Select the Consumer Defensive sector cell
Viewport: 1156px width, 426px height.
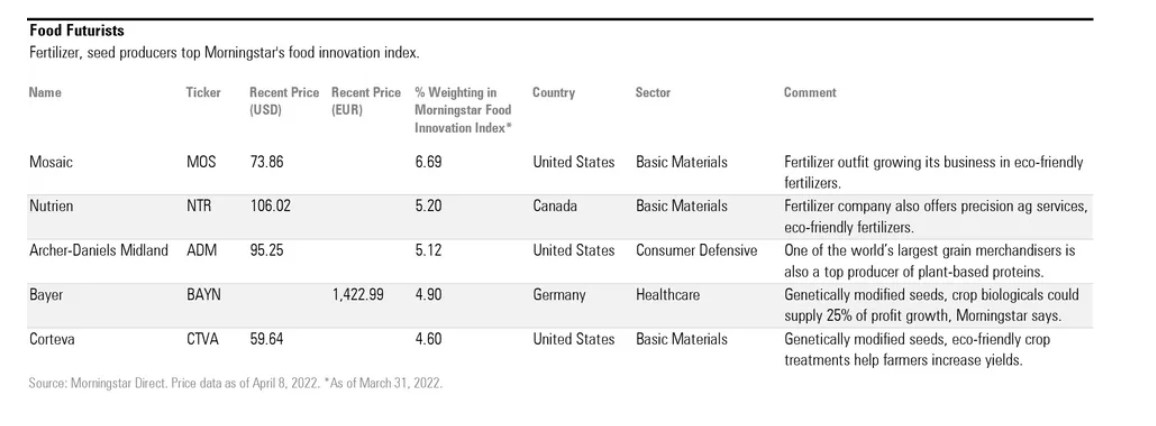pyautogui.click(x=696, y=251)
